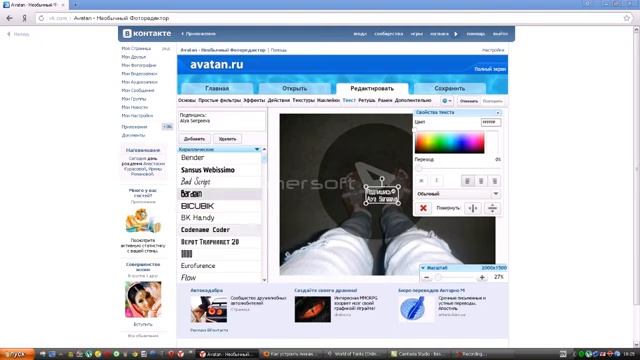This screenshot has width=640, height=360.
Task: Align text to the center
Action: click(x=481, y=181)
